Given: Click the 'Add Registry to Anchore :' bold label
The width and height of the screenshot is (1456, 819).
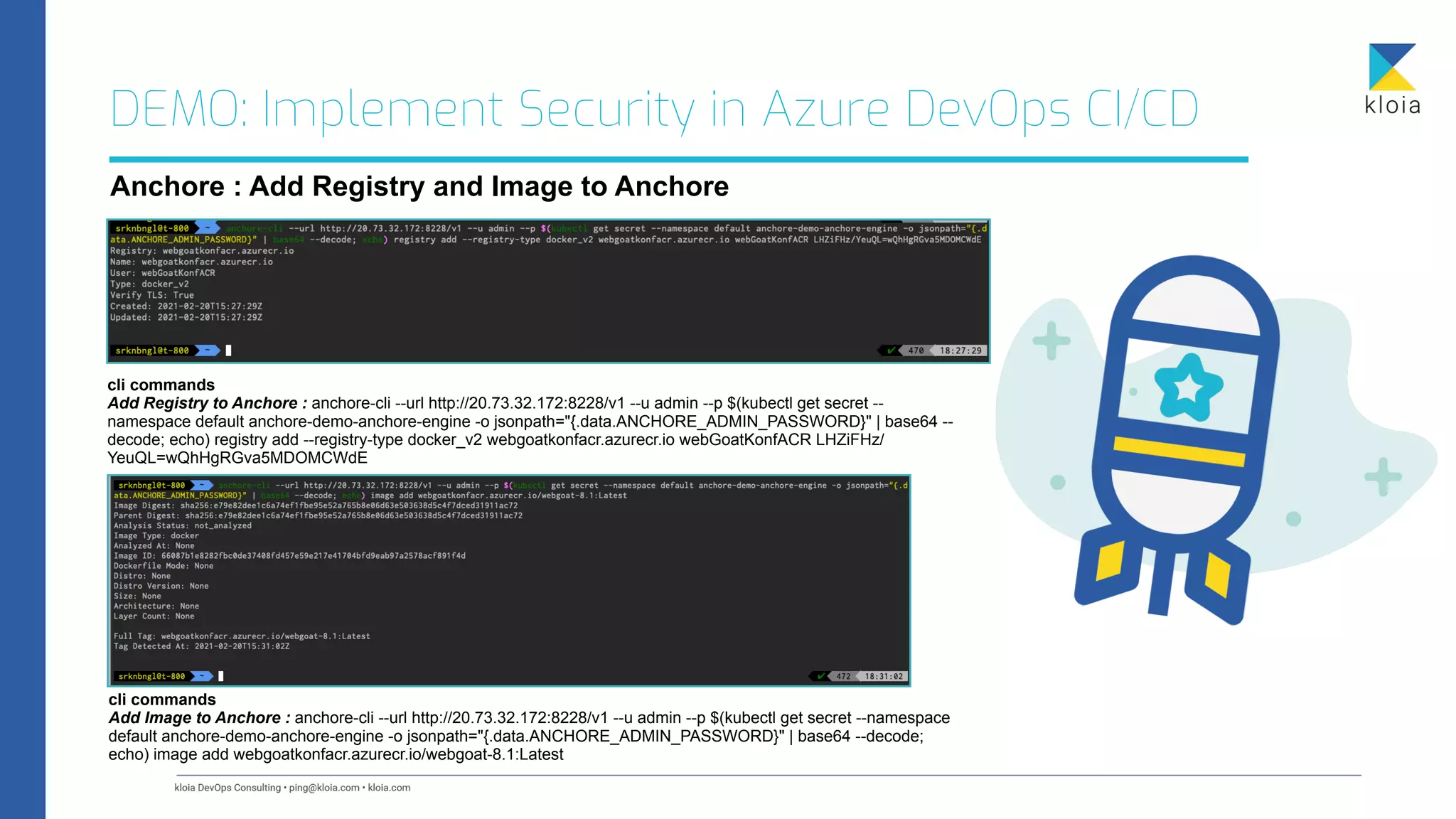Looking at the screenshot, I should click(x=208, y=403).
